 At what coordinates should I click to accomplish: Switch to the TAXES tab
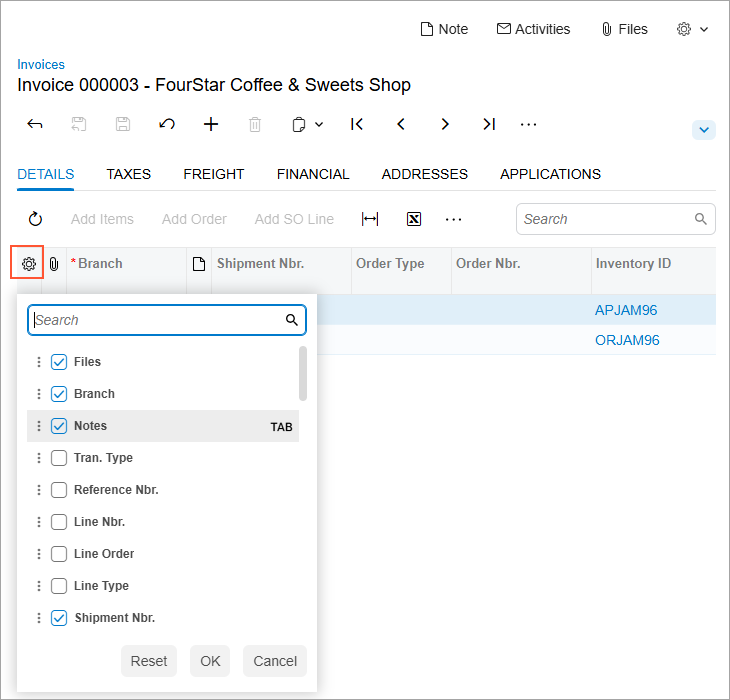coord(128,174)
